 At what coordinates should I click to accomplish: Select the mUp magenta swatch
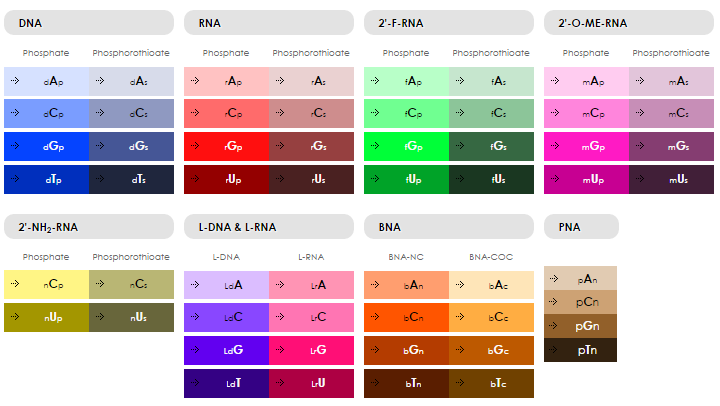tap(586, 180)
